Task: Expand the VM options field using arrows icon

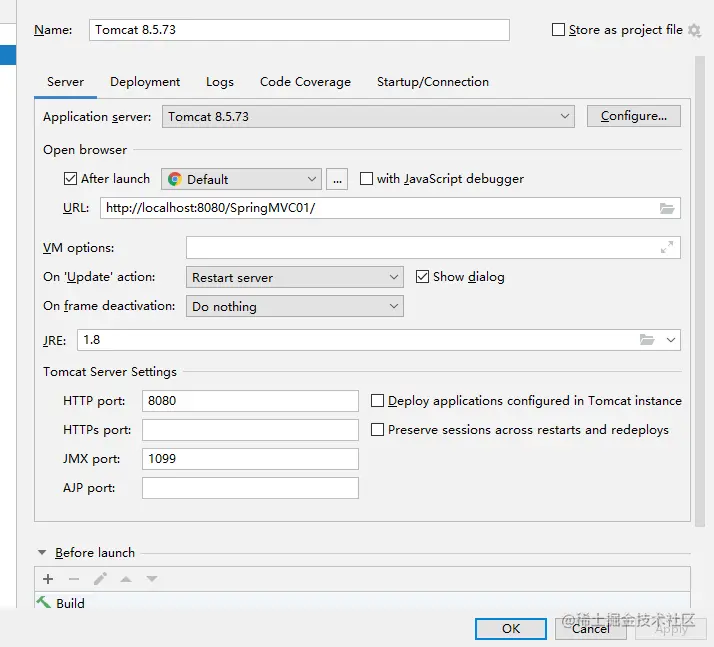Action: [667, 247]
